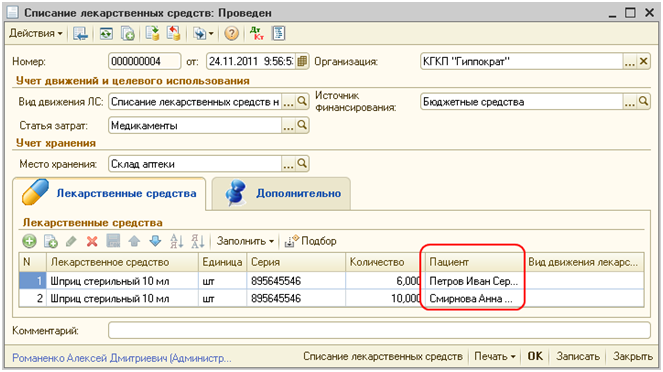Open the Дт/Кт postings icon
The image size is (663, 372).
[256, 33]
